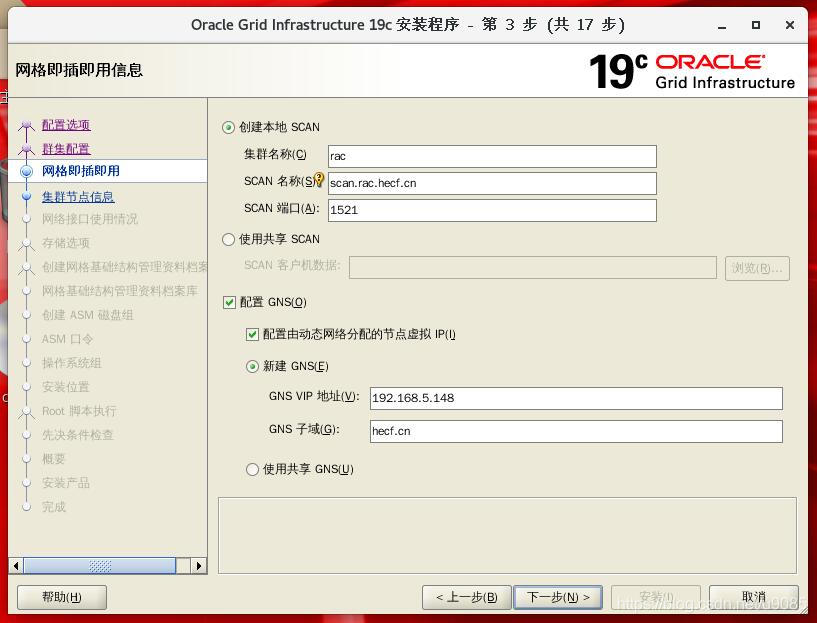Select the 使用共享 GNS radio button
817x623 pixels.
click(x=252, y=469)
